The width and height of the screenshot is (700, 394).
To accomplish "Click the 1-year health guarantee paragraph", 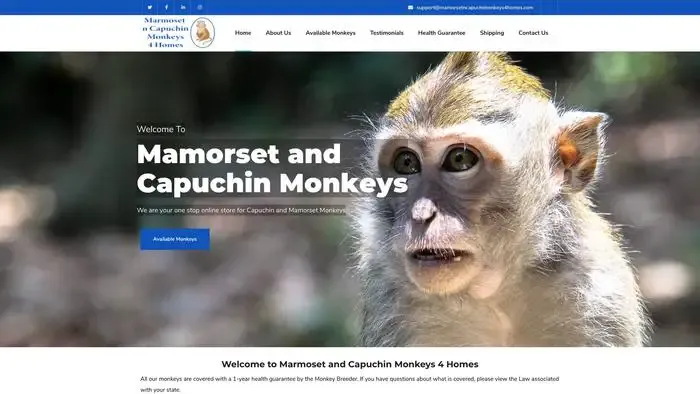I will (x=350, y=384).
